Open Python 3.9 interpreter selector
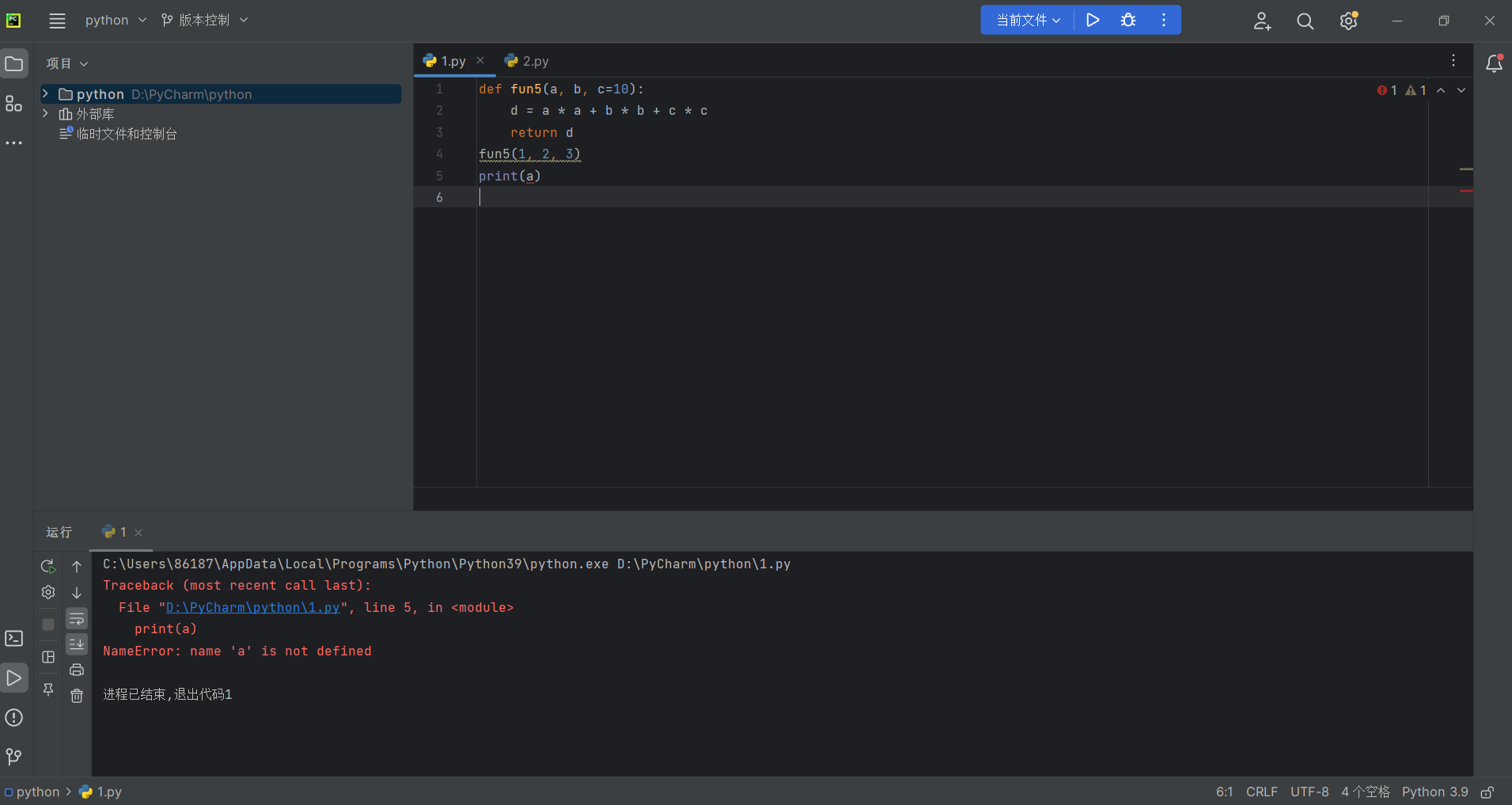This screenshot has height=805, width=1512. click(1434, 792)
